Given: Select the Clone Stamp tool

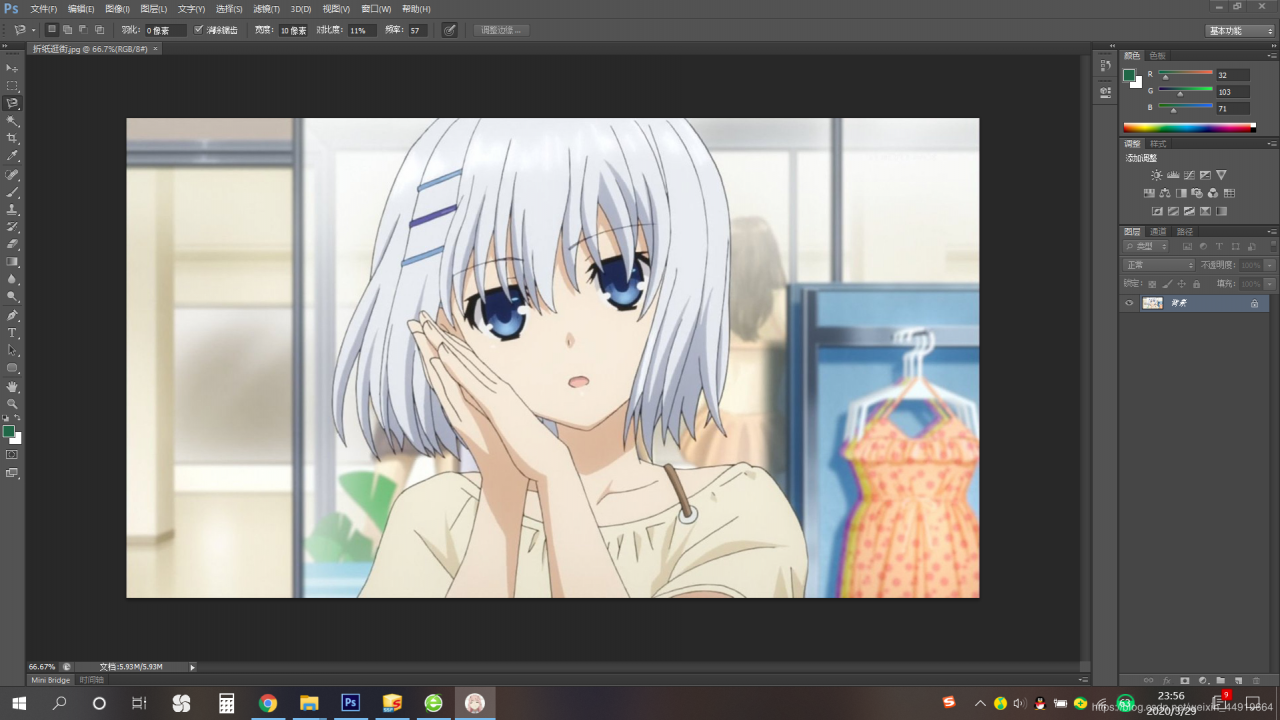Looking at the screenshot, I should [12, 210].
